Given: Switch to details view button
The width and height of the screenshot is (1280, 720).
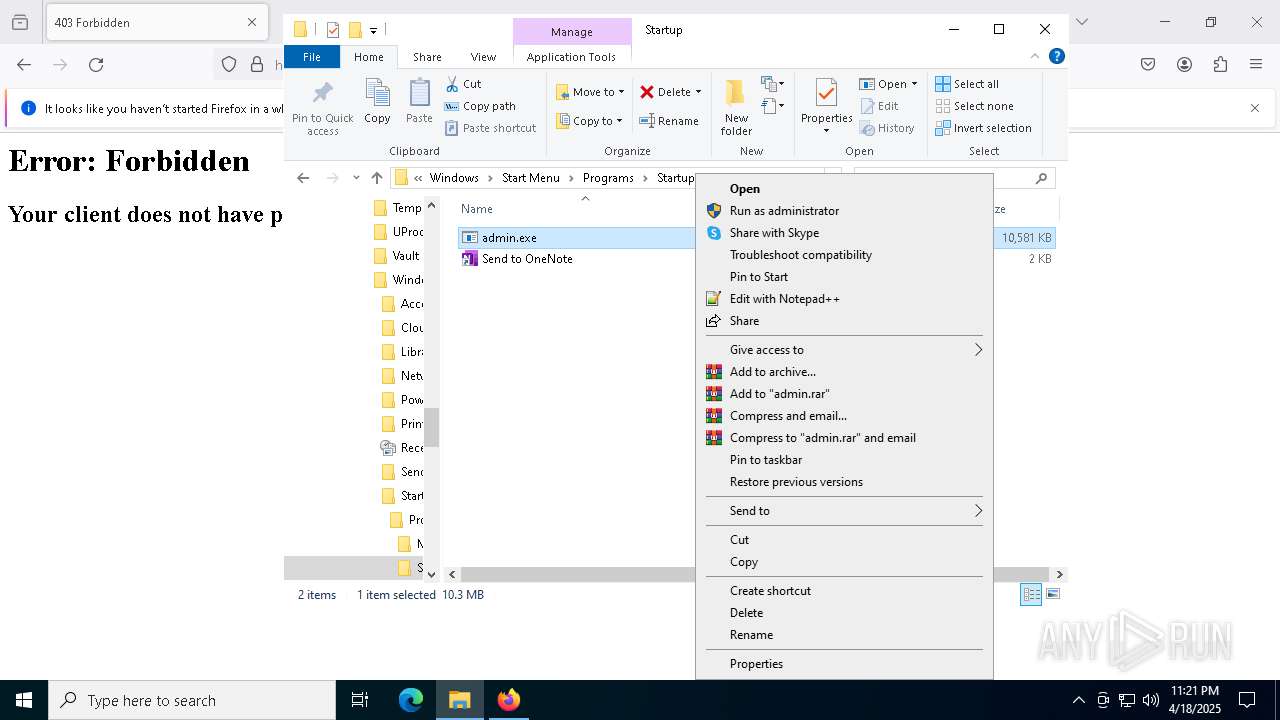Looking at the screenshot, I should tap(1031, 595).
